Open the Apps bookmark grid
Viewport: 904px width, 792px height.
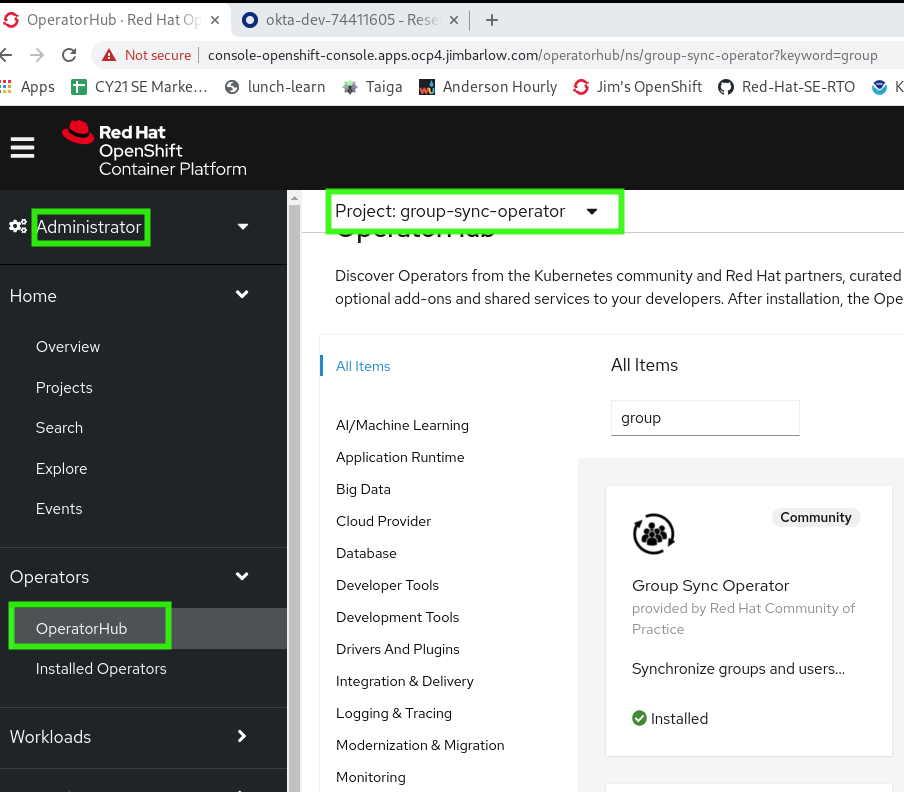pyautogui.click(x=28, y=87)
